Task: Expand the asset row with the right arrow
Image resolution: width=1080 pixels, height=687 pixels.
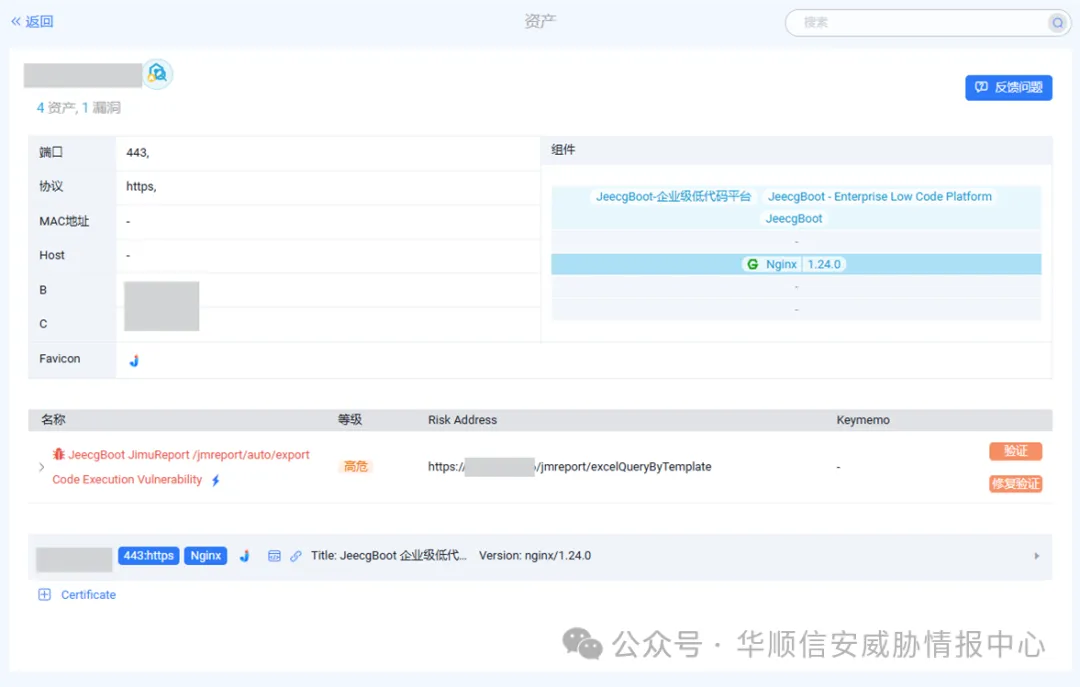Action: (1037, 556)
